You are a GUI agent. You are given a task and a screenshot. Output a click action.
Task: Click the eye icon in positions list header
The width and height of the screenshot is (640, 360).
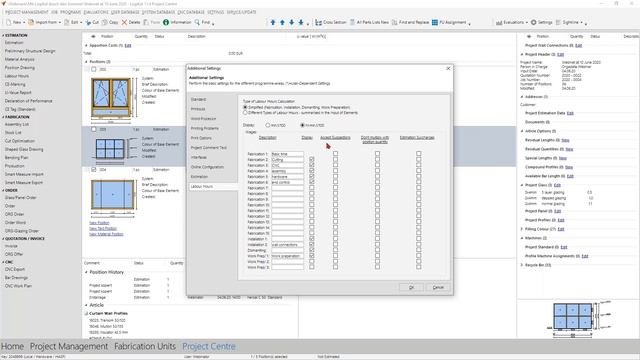[93, 36]
